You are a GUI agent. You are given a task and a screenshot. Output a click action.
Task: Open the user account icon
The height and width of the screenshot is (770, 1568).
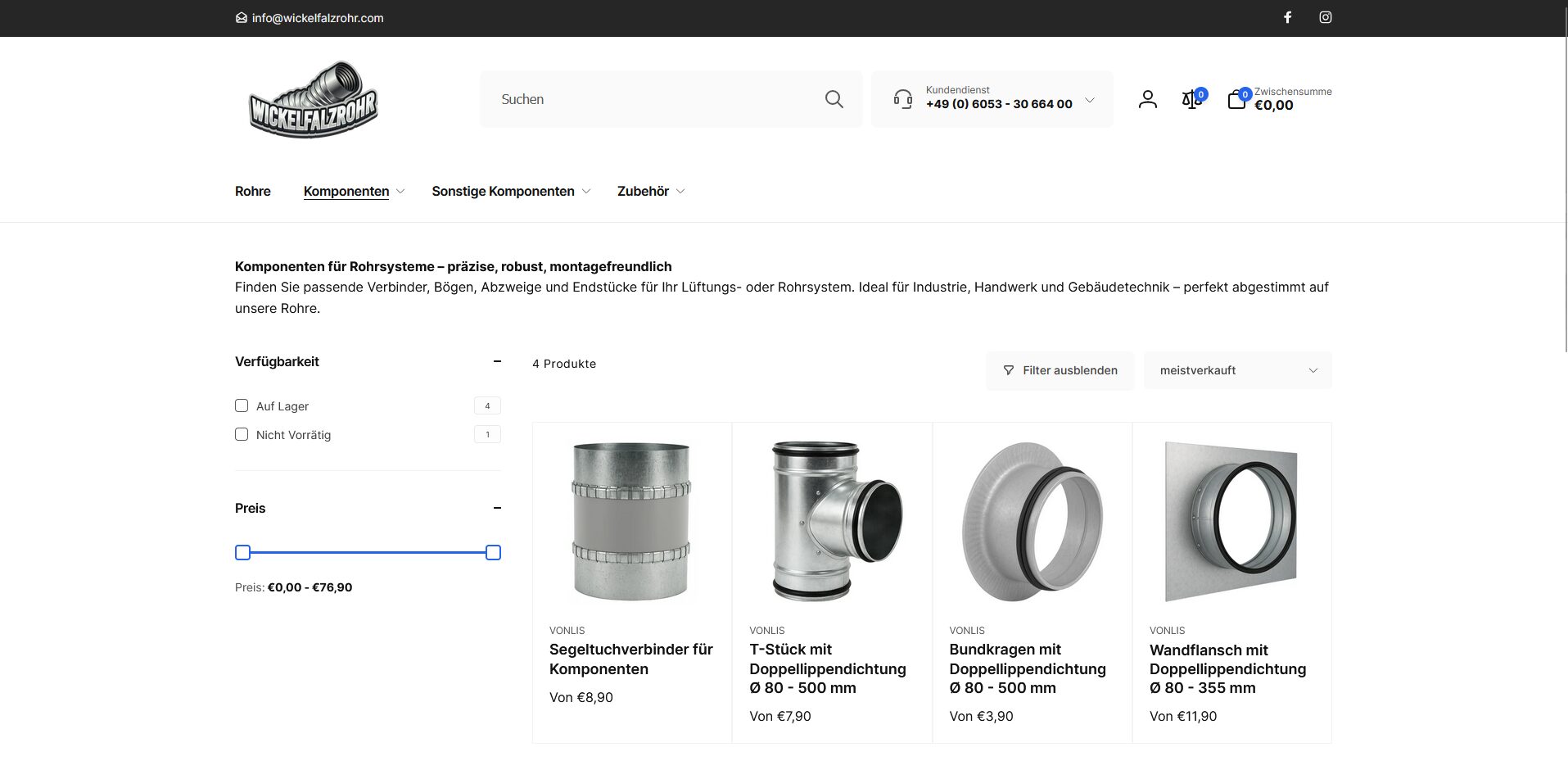point(1147,99)
